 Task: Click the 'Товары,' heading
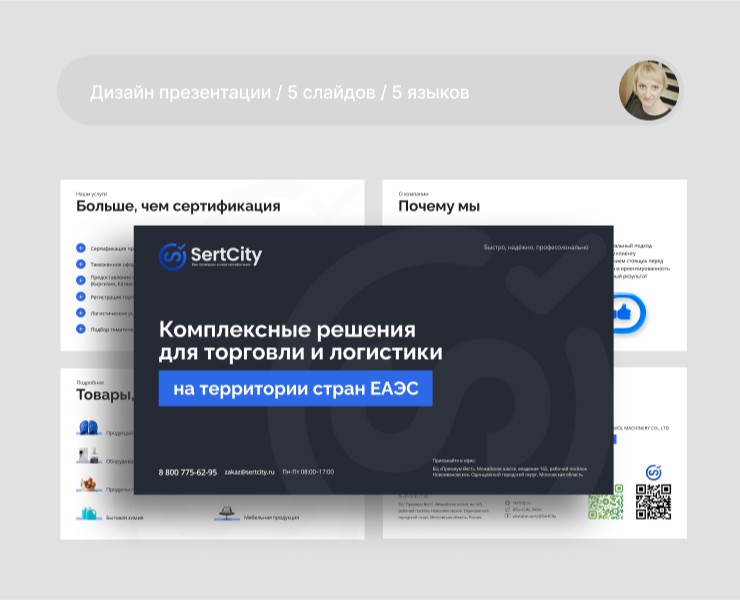tap(105, 395)
